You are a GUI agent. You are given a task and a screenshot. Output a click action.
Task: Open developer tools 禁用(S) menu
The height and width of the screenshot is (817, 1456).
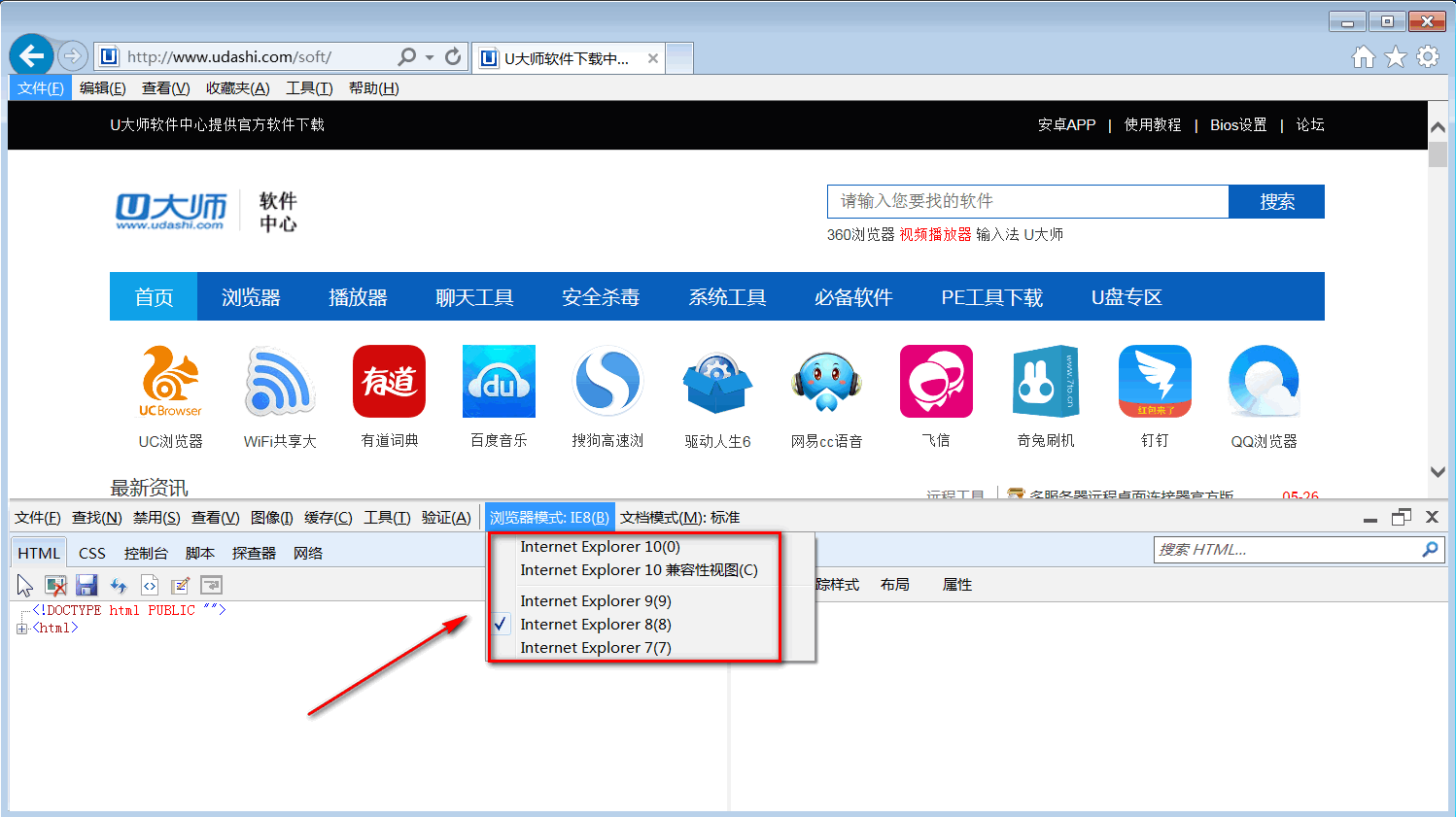156,518
